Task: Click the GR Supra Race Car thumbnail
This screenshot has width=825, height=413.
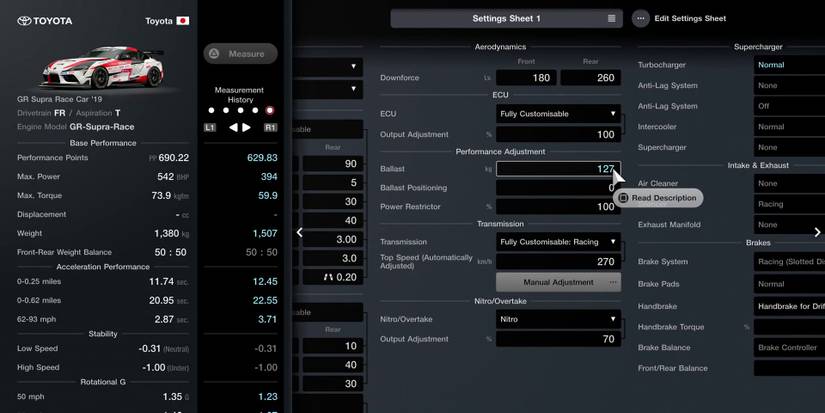Action: (x=103, y=67)
